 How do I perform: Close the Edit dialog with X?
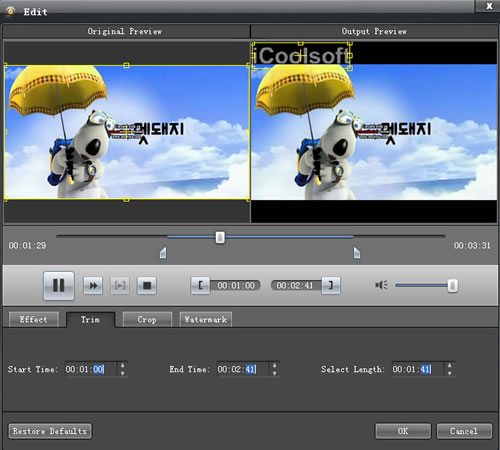click(489, 6)
